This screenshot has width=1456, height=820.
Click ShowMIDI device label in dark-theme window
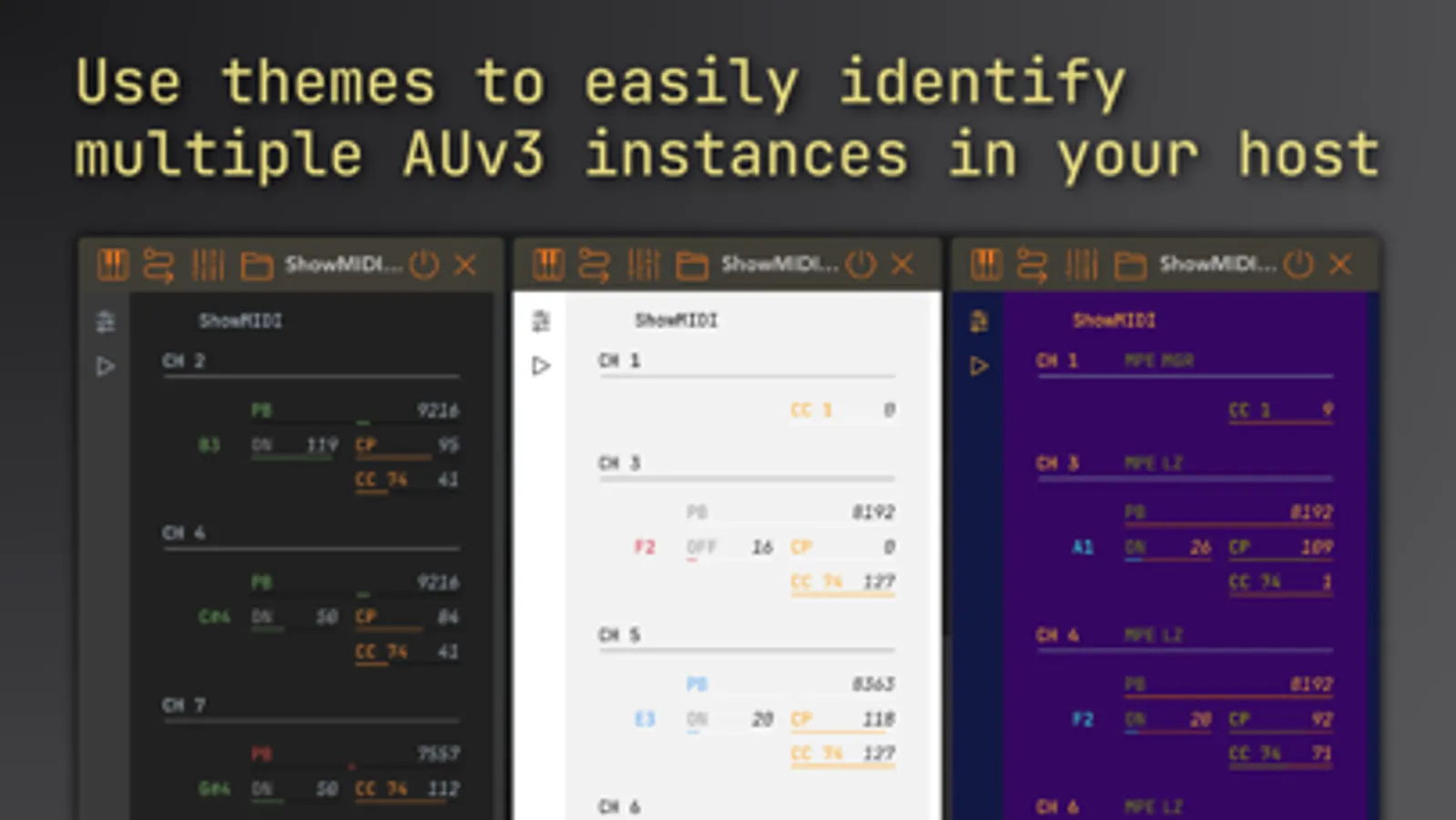point(240,321)
